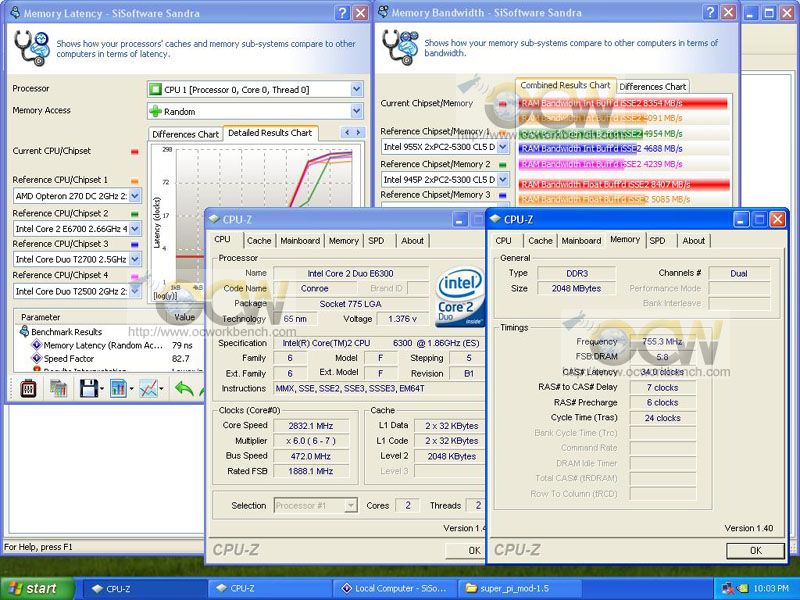Click the green back arrow in Sandra toolbar
Screen dimensions: 800x600
tap(184, 389)
